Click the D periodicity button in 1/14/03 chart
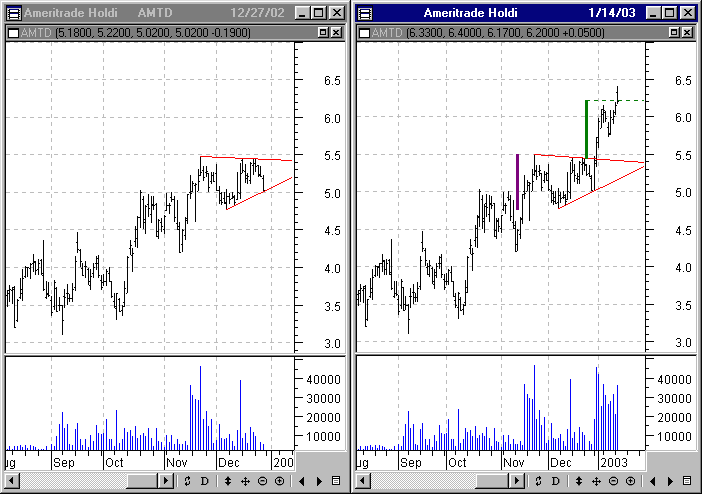This screenshot has height=494, width=702. click(x=556, y=481)
